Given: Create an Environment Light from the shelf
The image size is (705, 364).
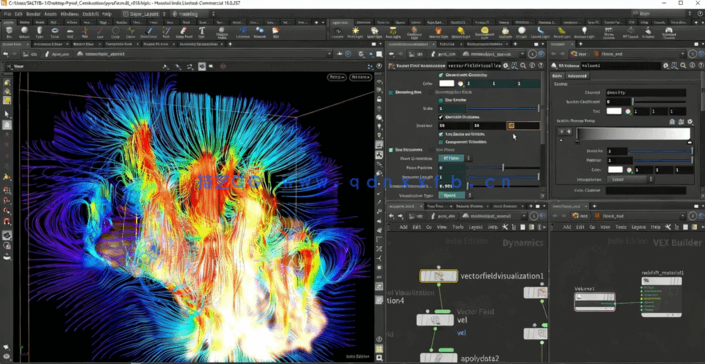Looking at the screenshot, I should click(x=484, y=32).
